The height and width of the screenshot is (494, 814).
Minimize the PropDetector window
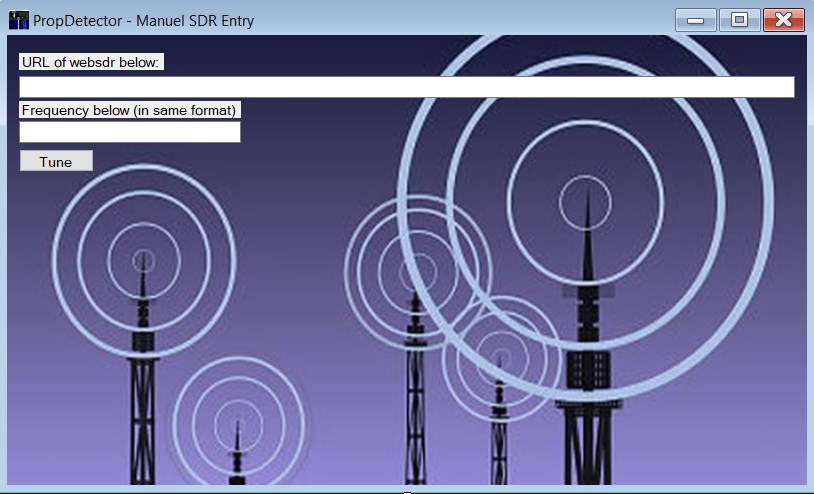pos(696,20)
